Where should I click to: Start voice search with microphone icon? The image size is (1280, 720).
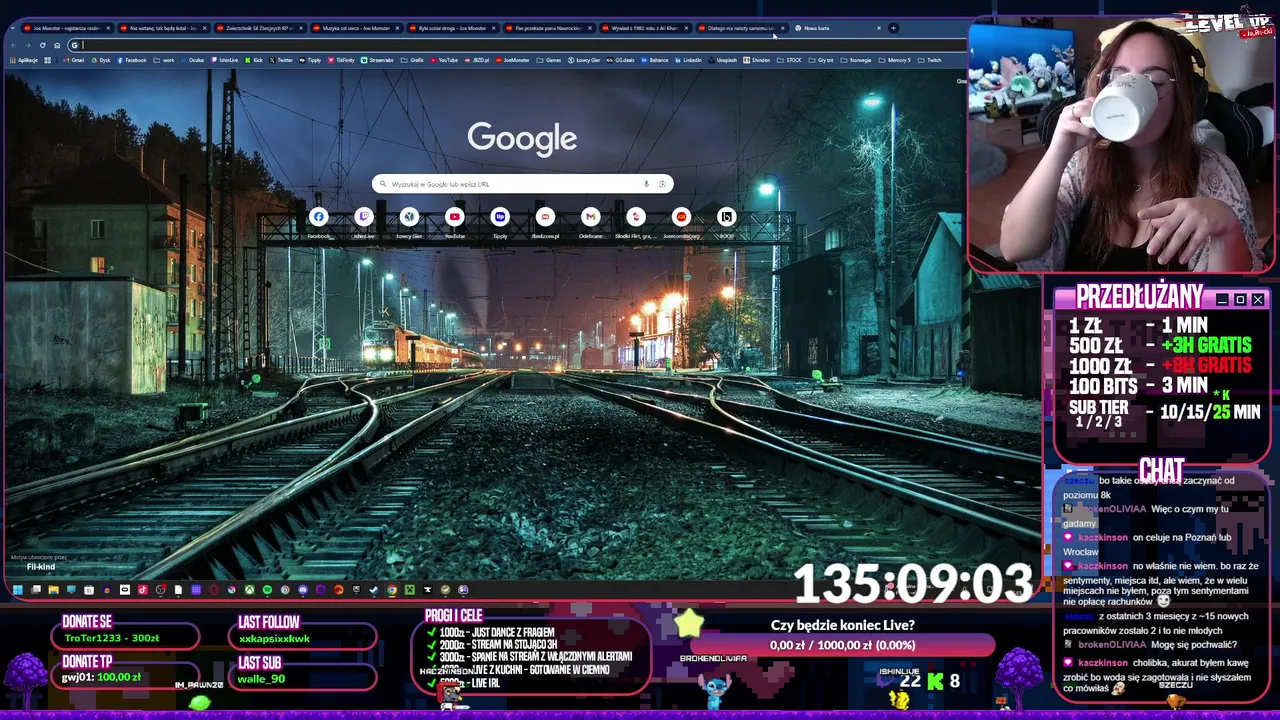point(646,184)
